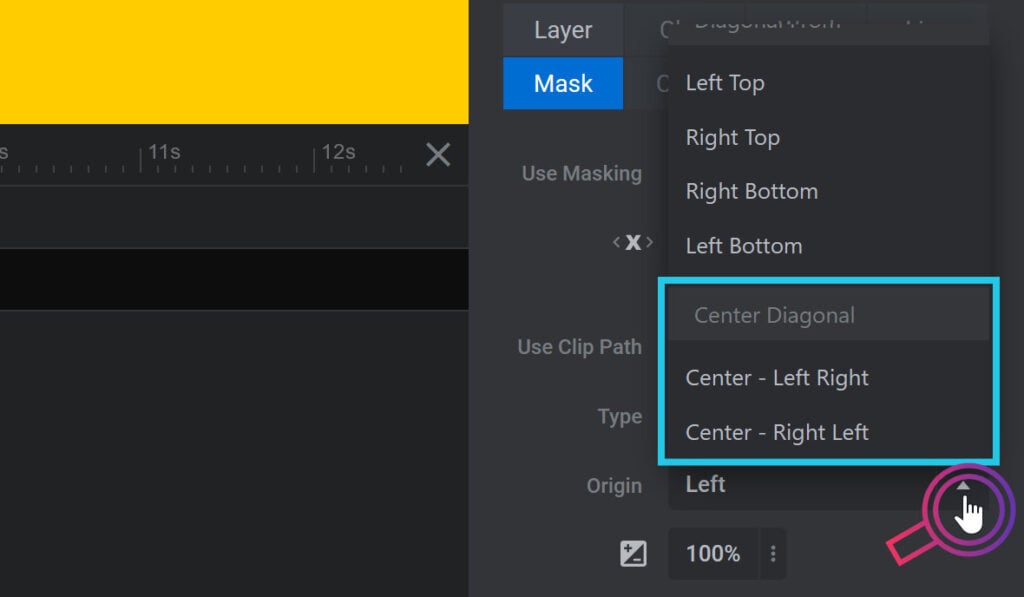Screen dimensions: 1024x597
Task: Switch to the Layer tab
Action: point(562,30)
